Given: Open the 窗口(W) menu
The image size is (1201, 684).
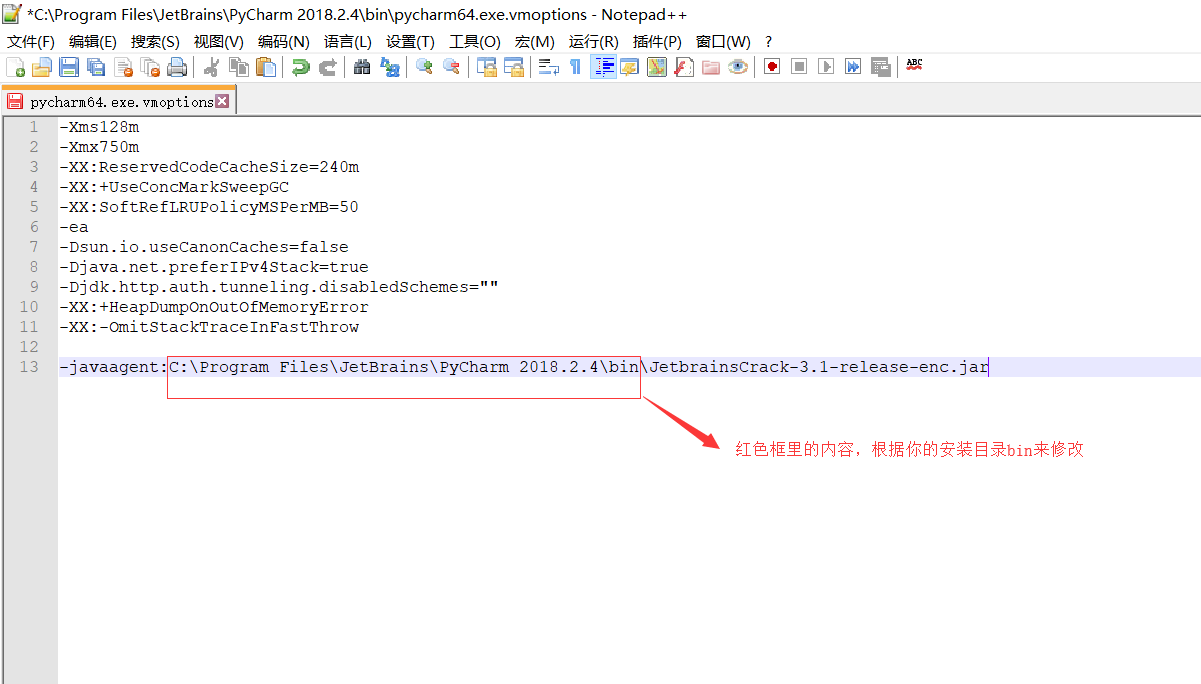Looking at the screenshot, I should [x=723, y=41].
